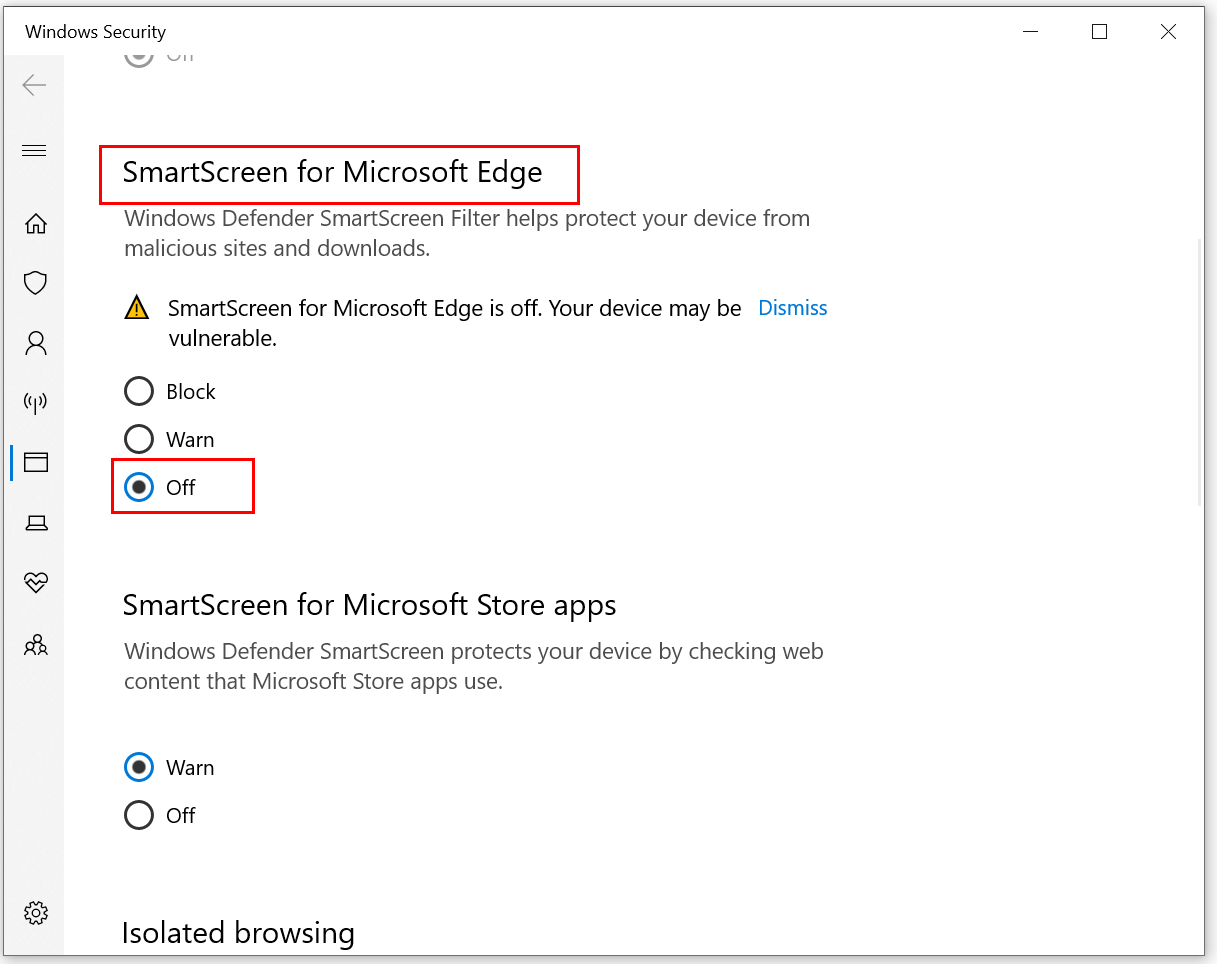Click the vertical scrollbar thumb
Screen dimensions: 1217x964
(1201, 372)
